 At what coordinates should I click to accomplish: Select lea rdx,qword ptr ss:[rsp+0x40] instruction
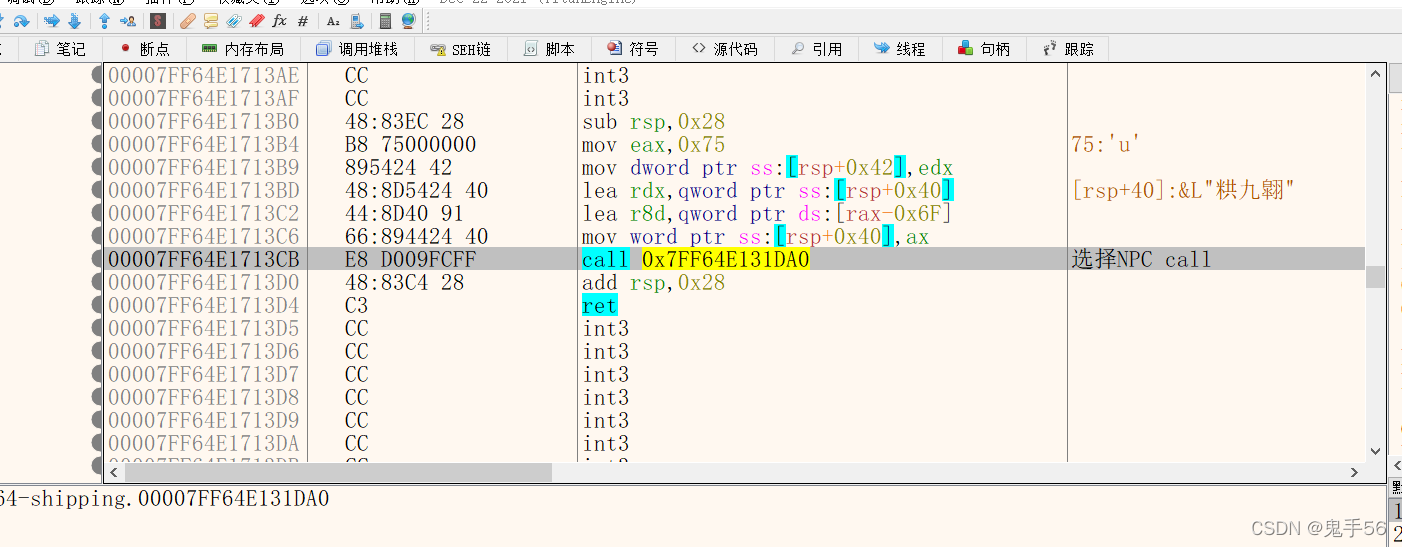(x=767, y=191)
